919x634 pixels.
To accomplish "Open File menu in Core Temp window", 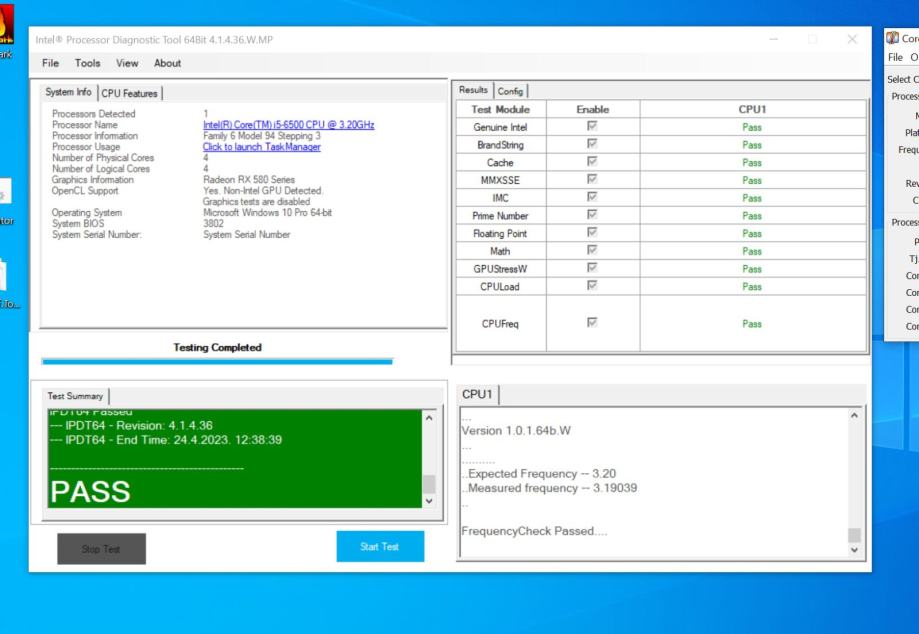I will pos(895,57).
